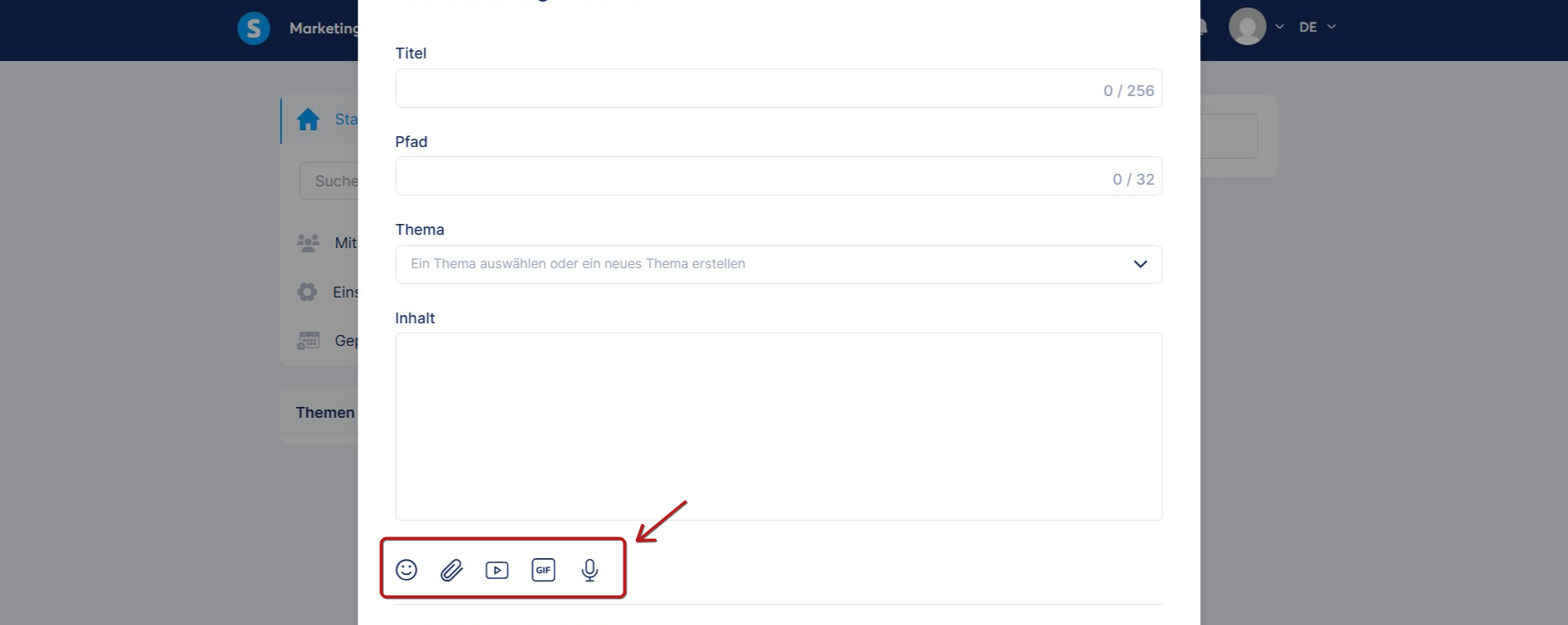
Task: Open the DE language dropdown
Action: pyautogui.click(x=1317, y=27)
